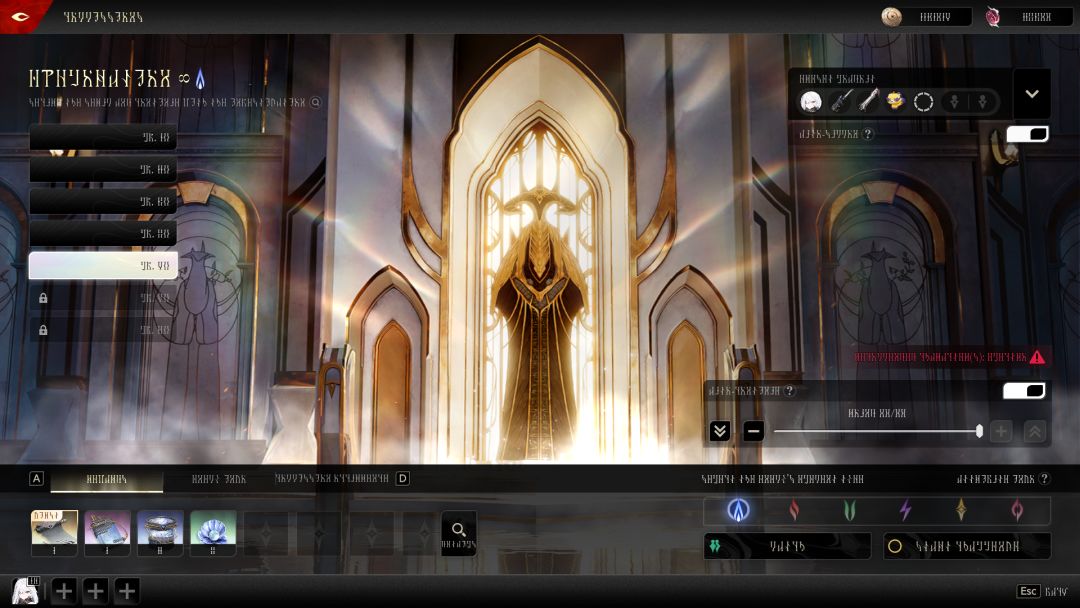
Task: Select the purple lightning element icon
Action: [906, 510]
